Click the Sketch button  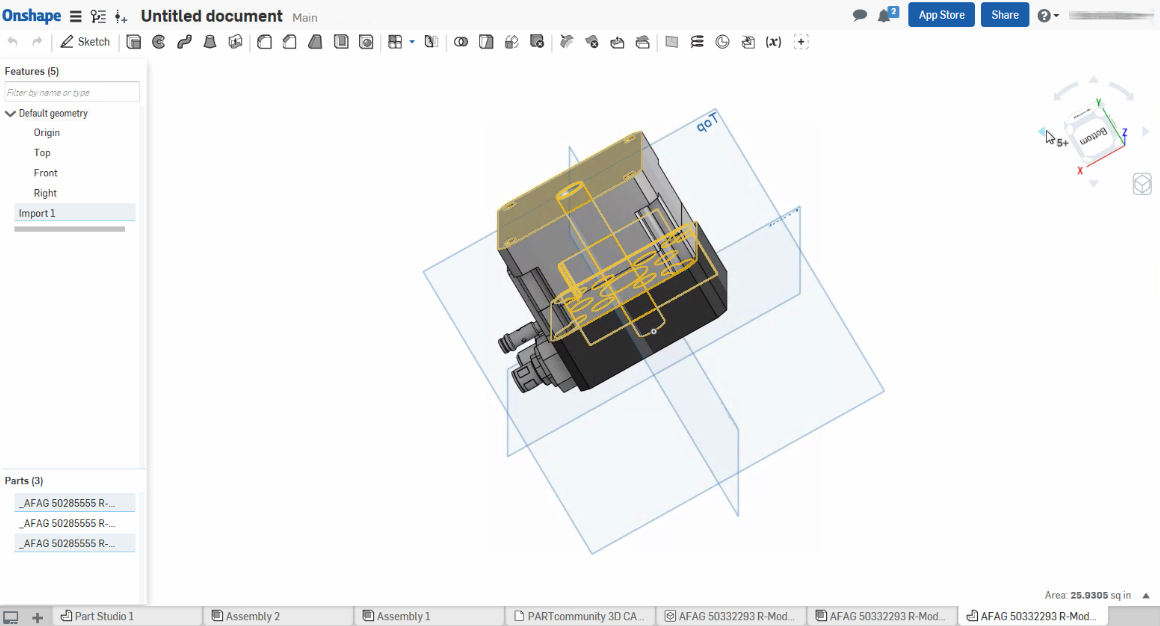pos(85,42)
